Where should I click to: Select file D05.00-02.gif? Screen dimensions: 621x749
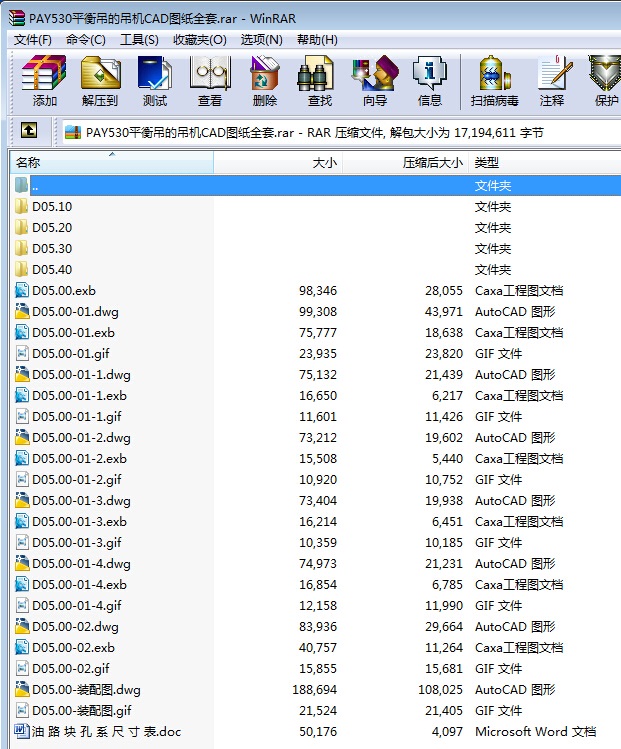[71, 669]
